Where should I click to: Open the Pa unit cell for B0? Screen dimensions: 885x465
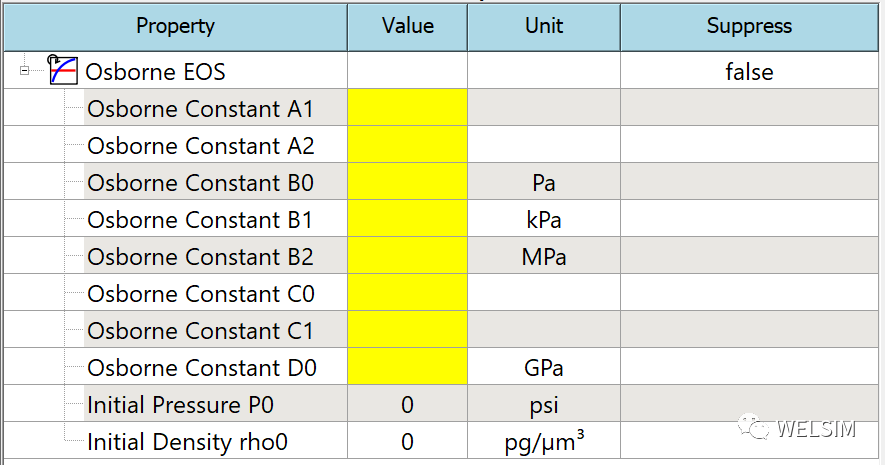[x=544, y=182]
